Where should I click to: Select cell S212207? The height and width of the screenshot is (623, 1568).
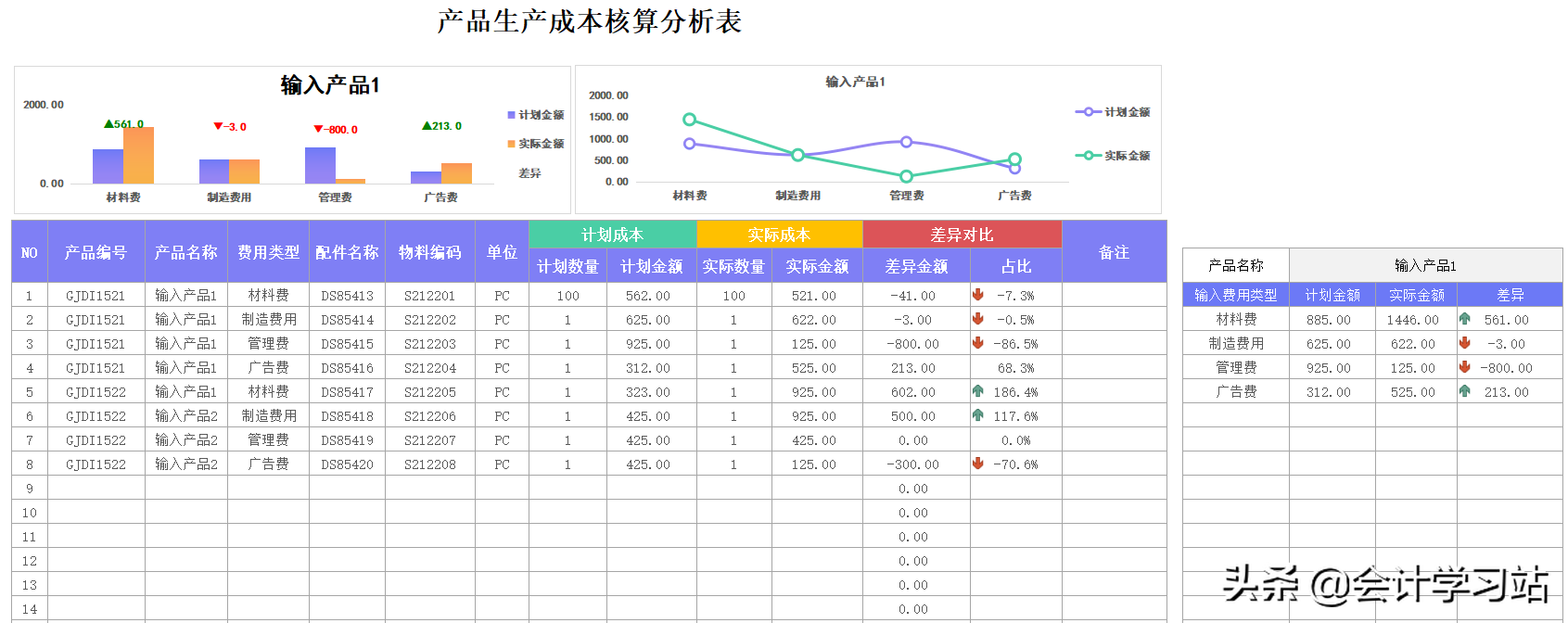(429, 440)
